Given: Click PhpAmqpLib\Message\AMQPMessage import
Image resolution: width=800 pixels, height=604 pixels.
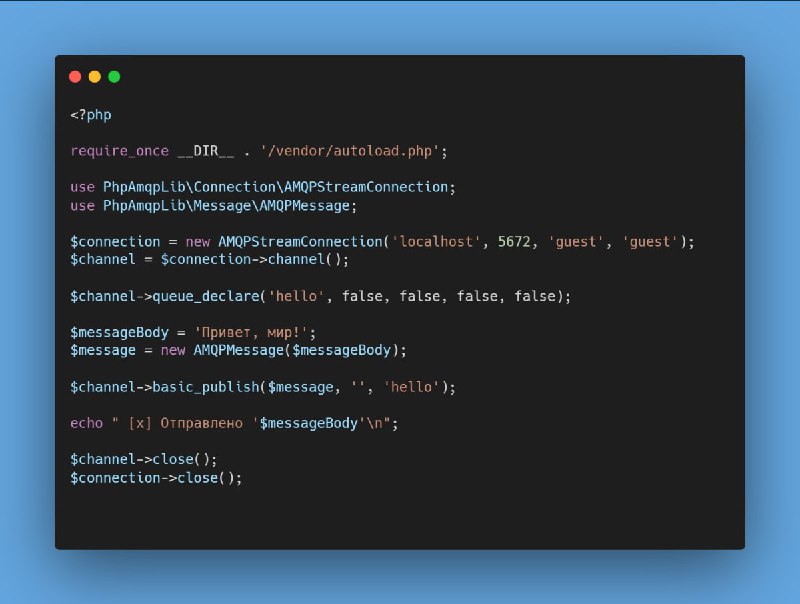Looking at the screenshot, I should [x=227, y=206].
